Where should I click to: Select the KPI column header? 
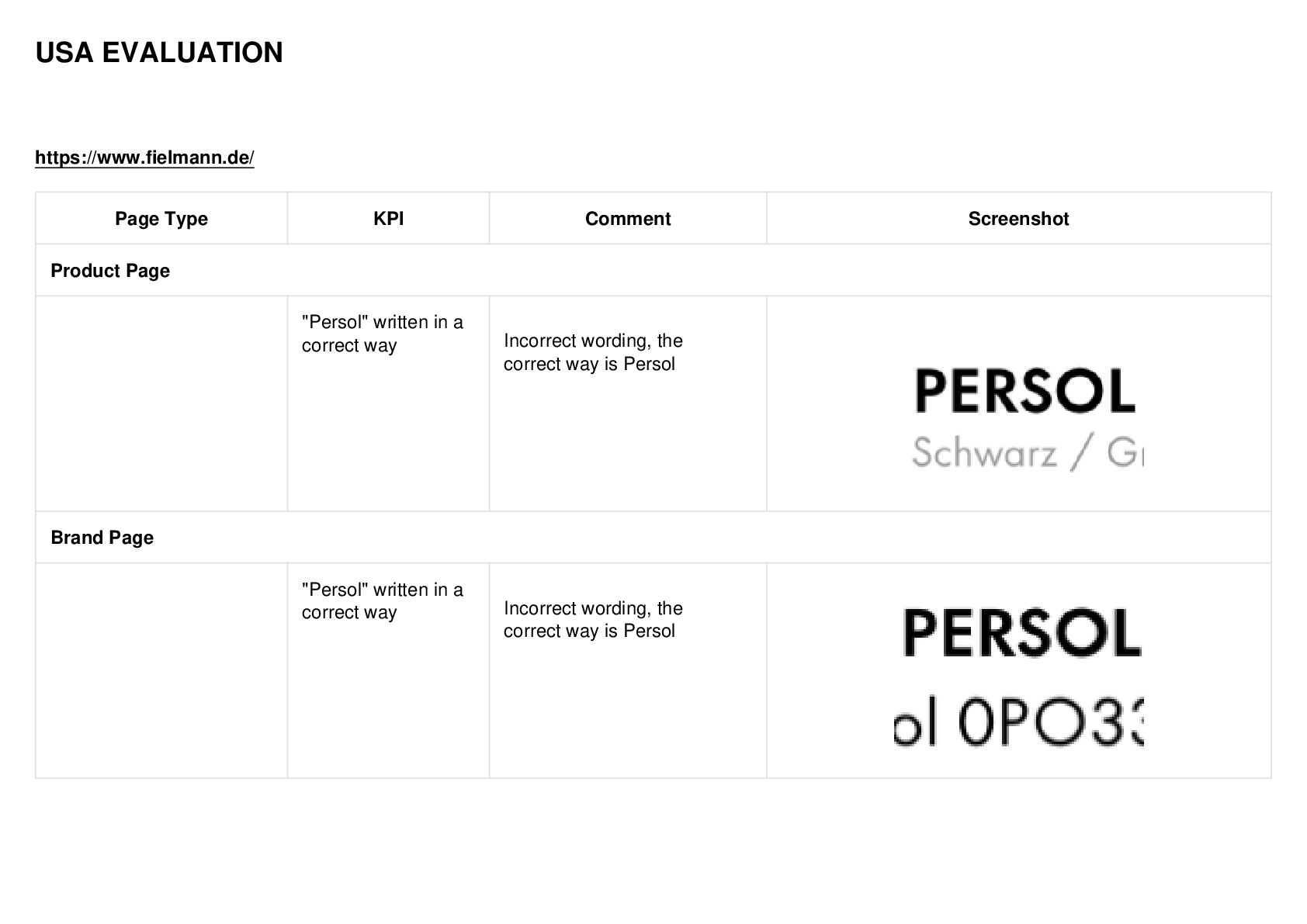(x=388, y=219)
